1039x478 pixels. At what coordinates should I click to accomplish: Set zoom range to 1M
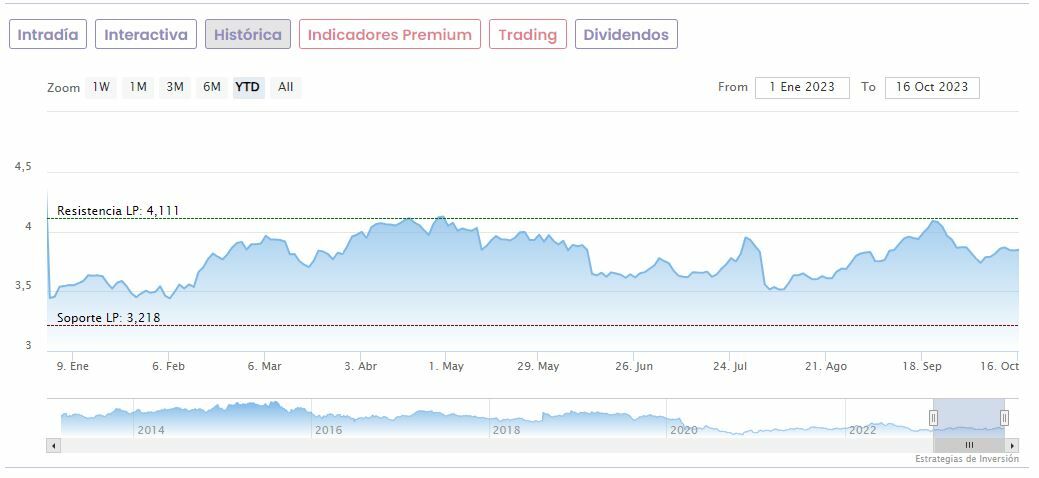pyautogui.click(x=138, y=87)
